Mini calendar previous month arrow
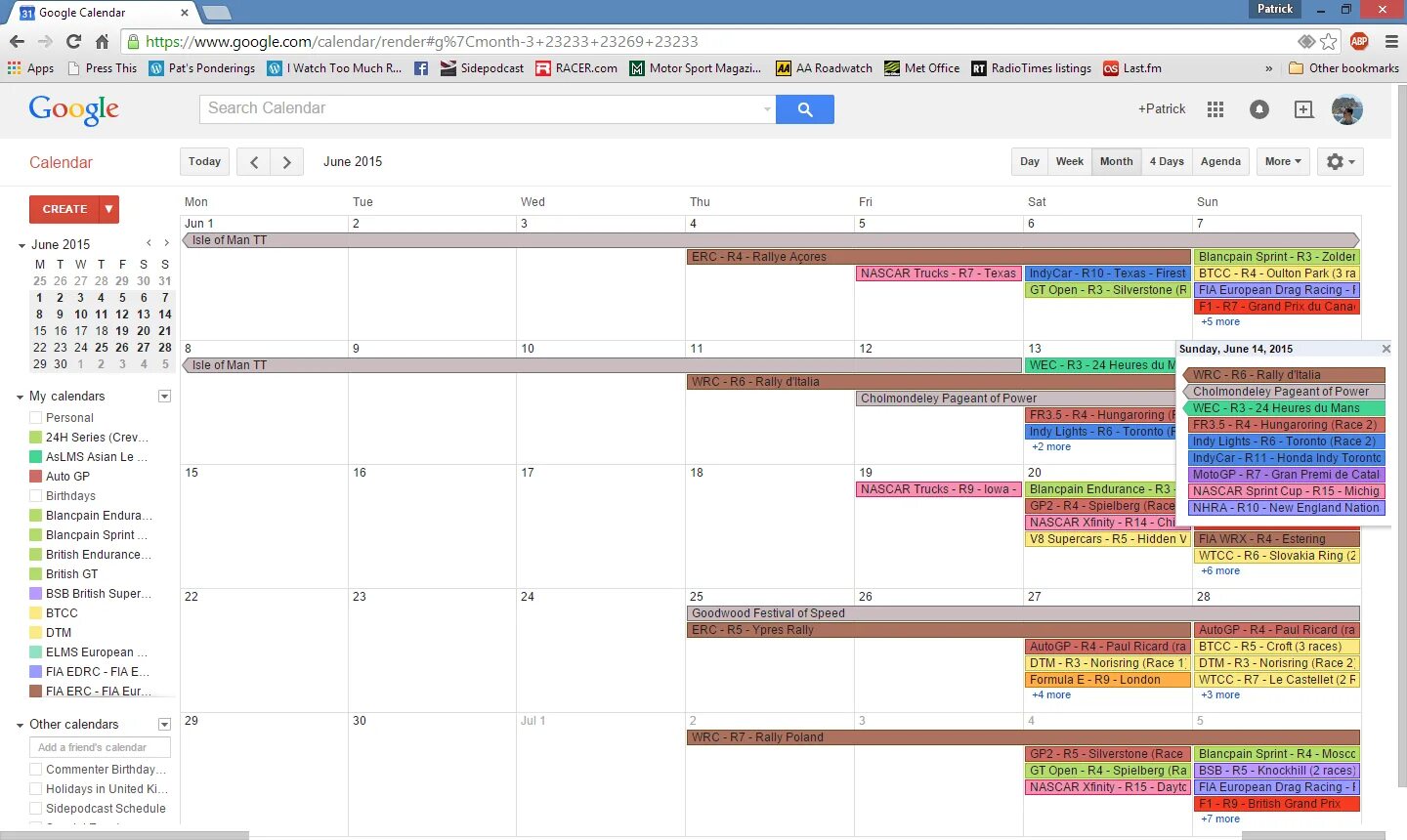 pos(149,243)
